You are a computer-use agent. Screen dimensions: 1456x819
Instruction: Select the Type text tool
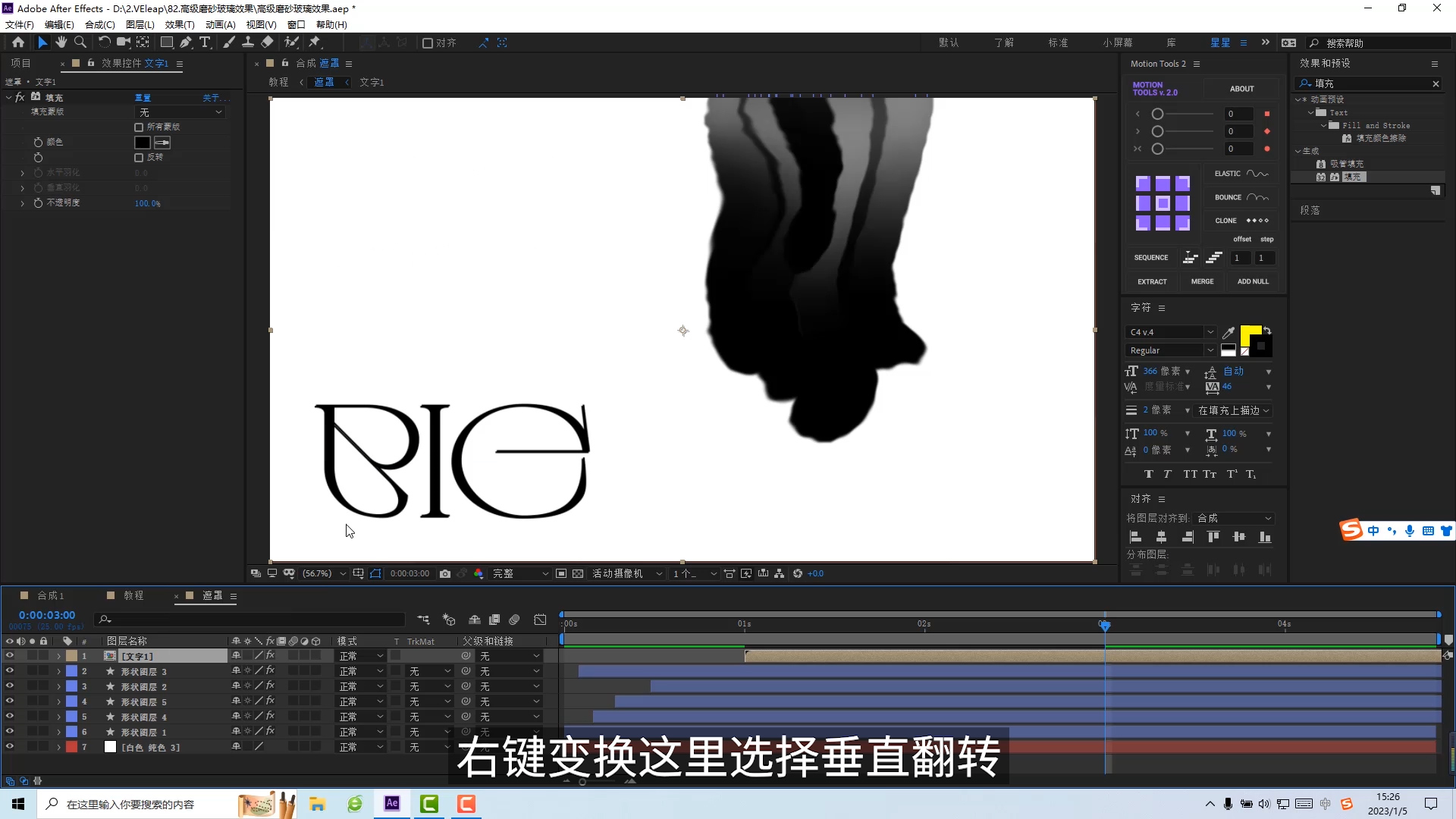click(x=205, y=42)
